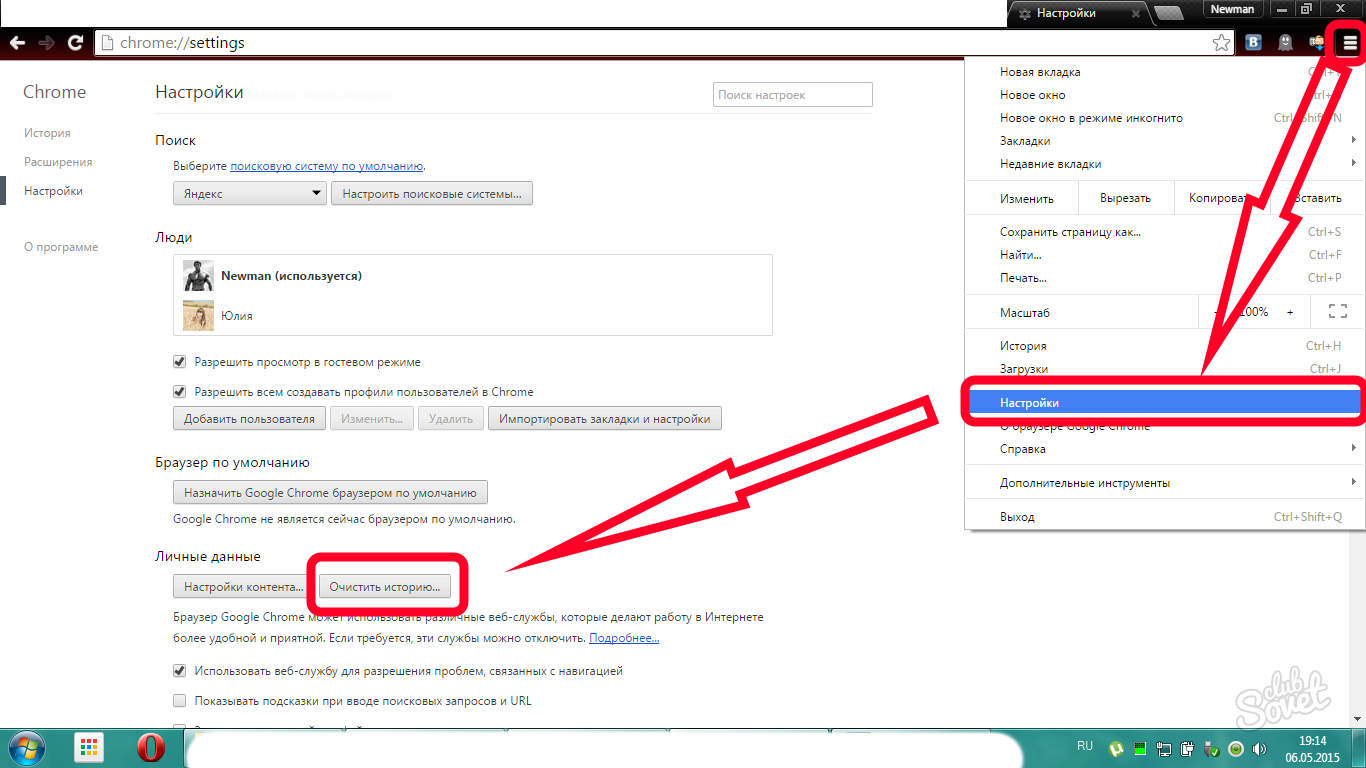This screenshot has height=768, width=1366.
Task: Expand the Недавние вкладки submenu
Action: click(1164, 164)
